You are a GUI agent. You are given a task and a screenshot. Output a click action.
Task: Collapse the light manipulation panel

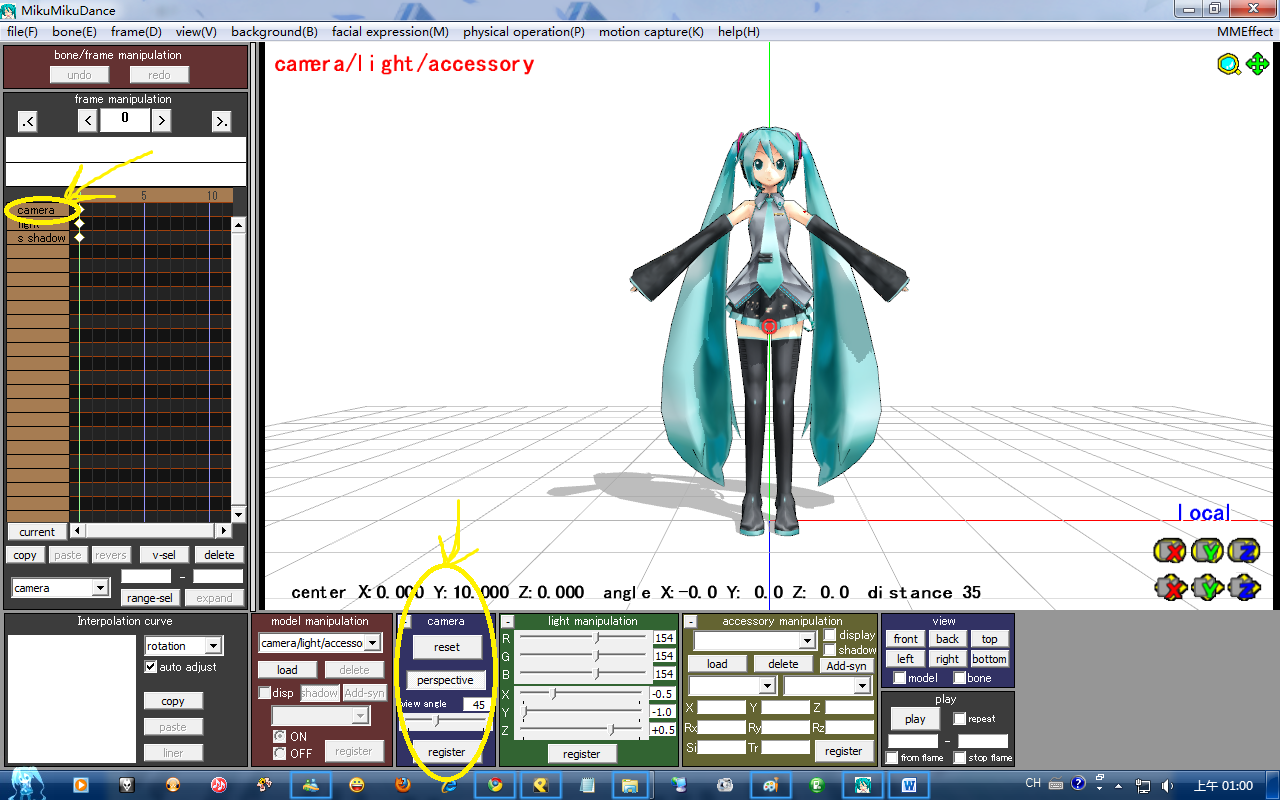507,622
